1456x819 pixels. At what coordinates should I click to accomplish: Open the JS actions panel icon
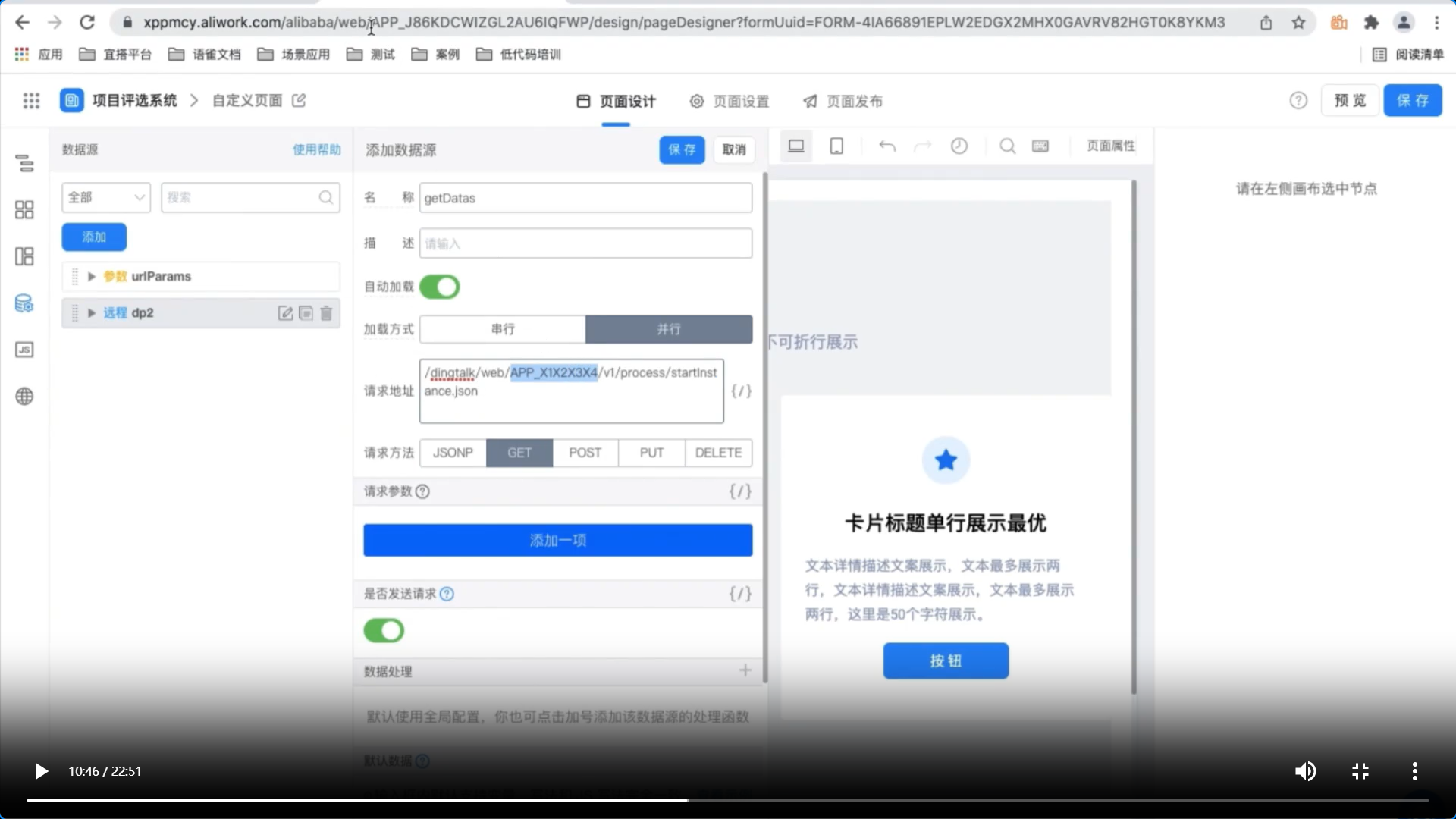tap(24, 350)
